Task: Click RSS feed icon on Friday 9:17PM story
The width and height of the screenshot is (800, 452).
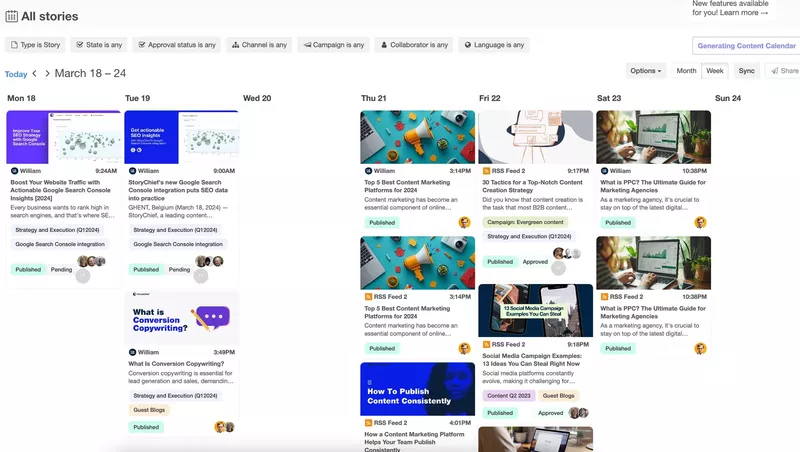Action: [486, 171]
